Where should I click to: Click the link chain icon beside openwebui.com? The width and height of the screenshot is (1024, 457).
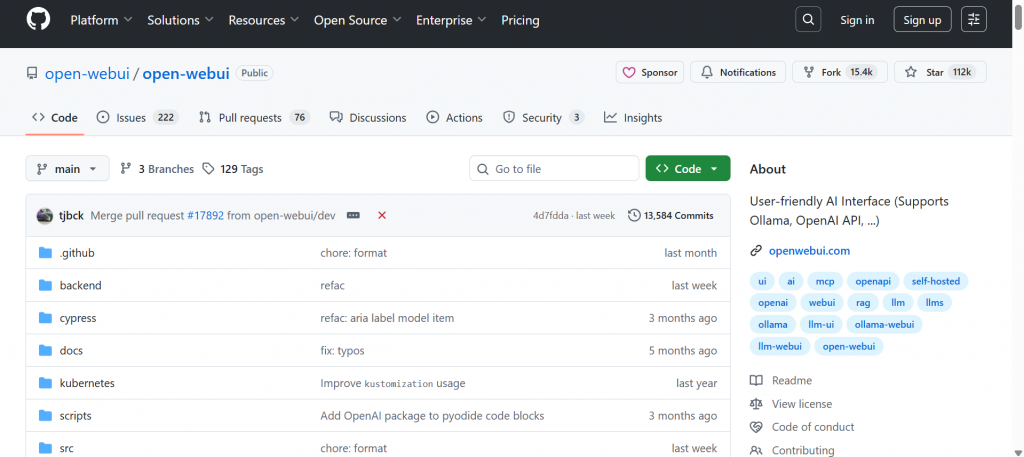756,251
